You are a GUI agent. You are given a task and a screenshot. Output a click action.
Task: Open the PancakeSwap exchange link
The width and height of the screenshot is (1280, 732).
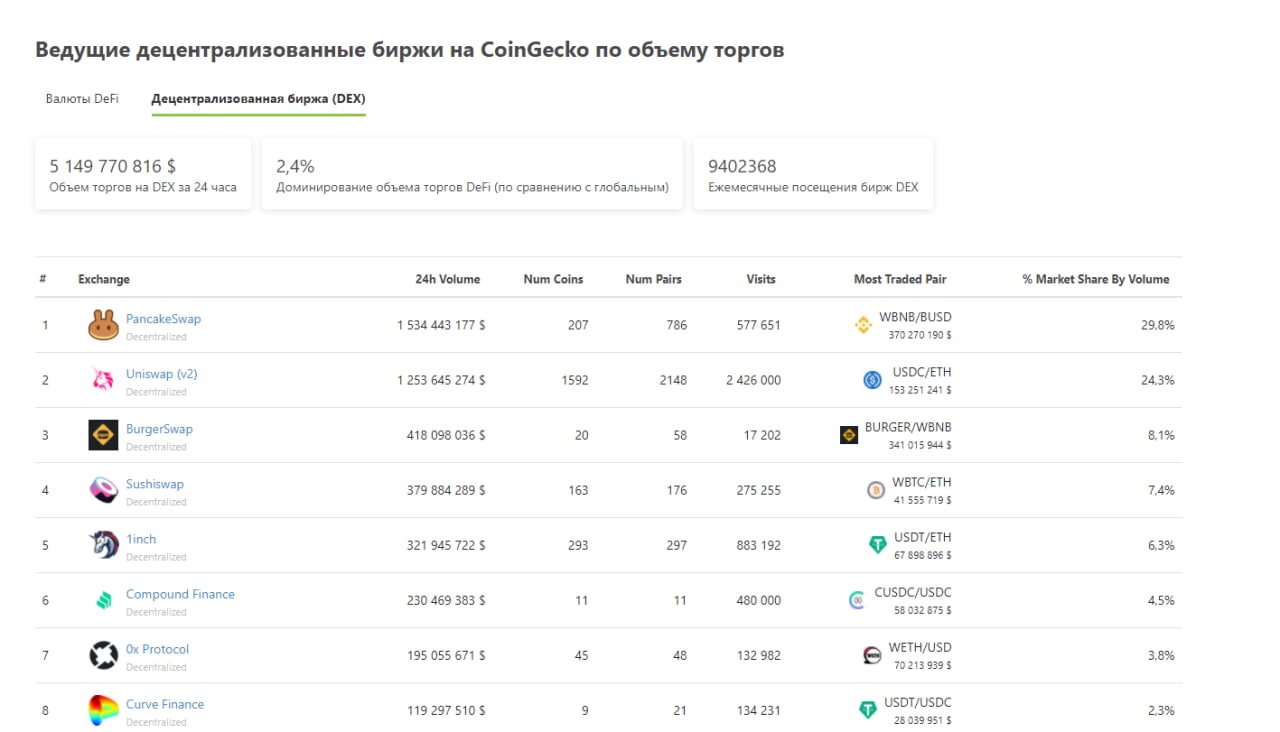click(163, 319)
